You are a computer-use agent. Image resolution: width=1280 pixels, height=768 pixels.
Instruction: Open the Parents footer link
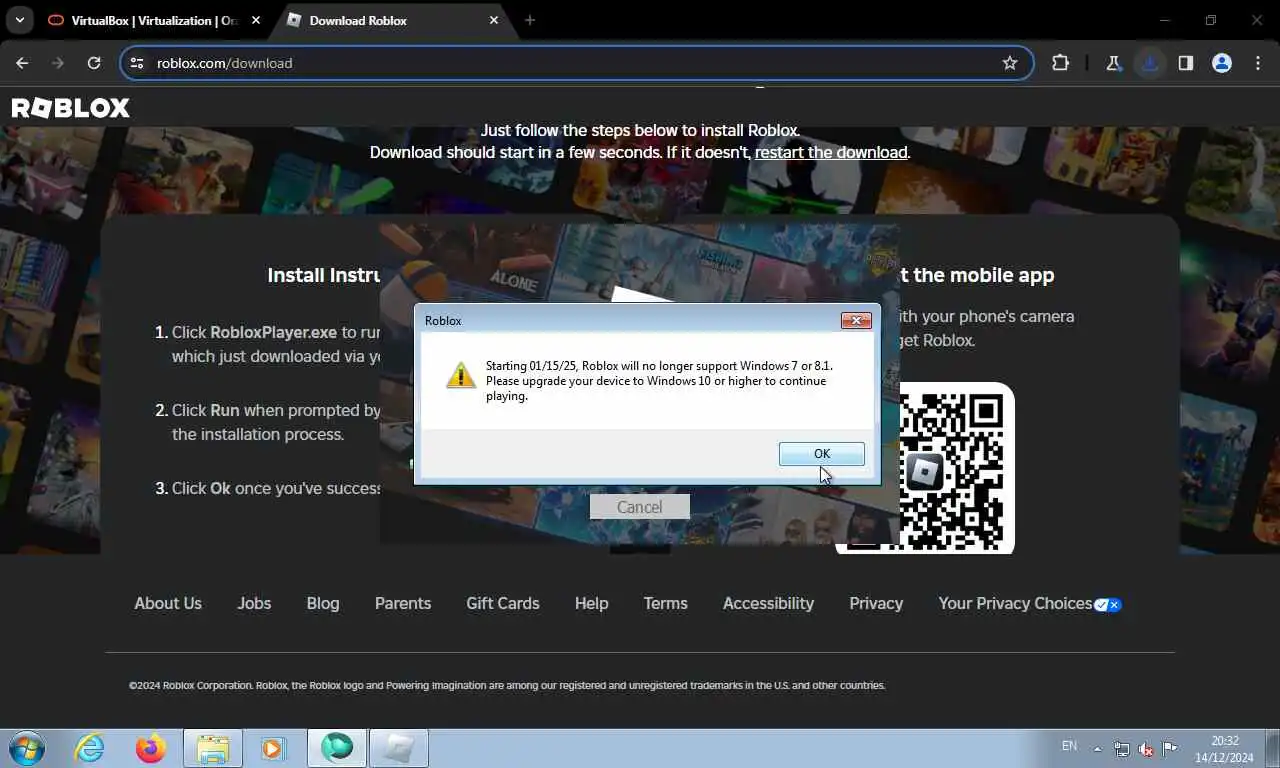pos(403,603)
